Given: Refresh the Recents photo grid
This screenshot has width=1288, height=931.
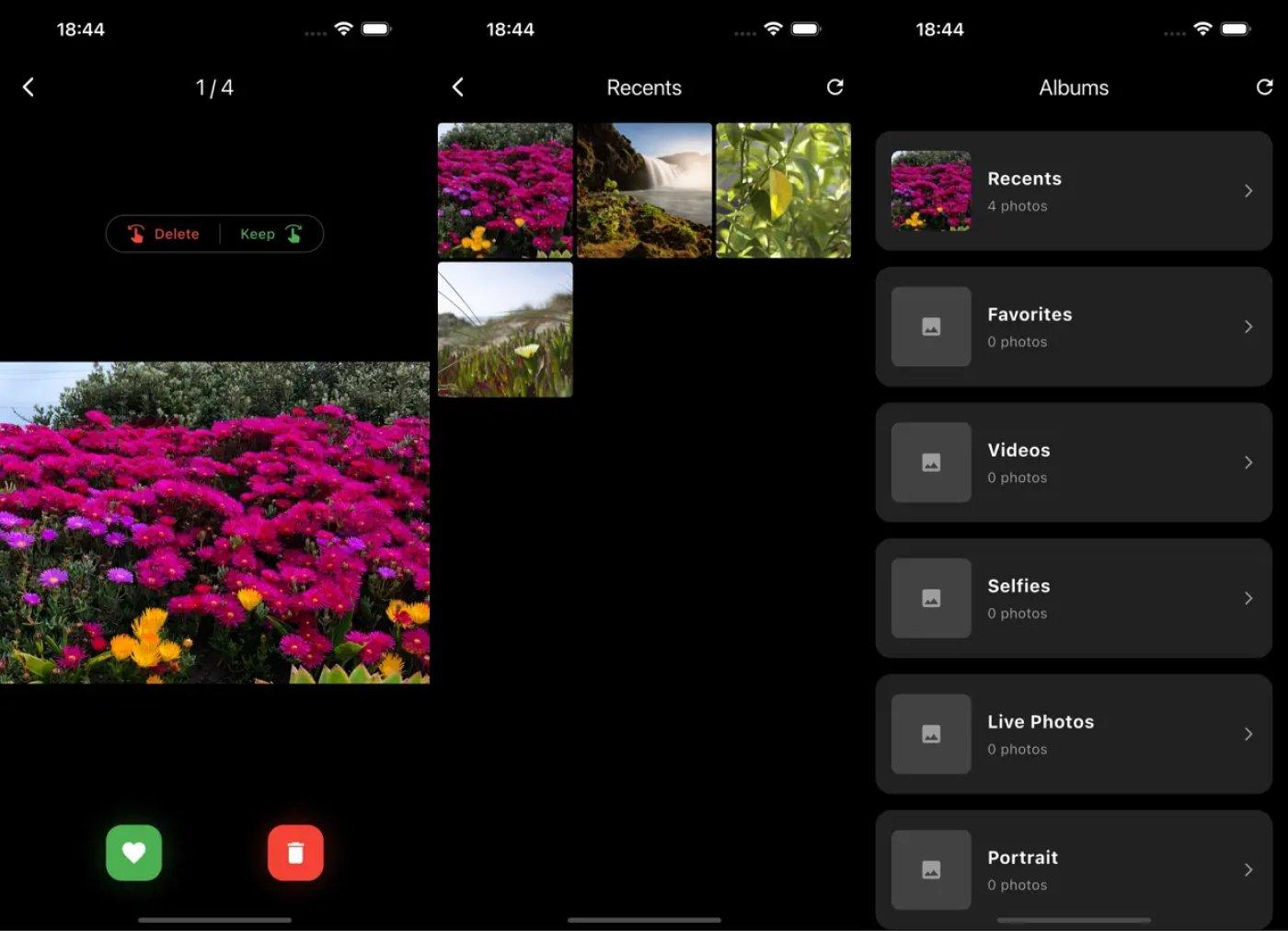Looking at the screenshot, I should (x=834, y=87).
